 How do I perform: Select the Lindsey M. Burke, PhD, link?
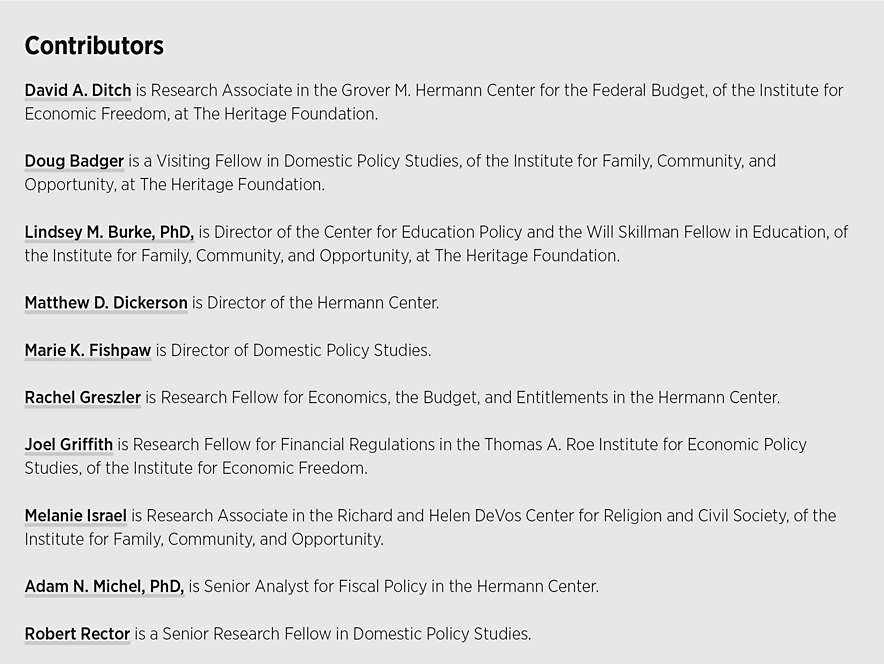tap(109, 232)
